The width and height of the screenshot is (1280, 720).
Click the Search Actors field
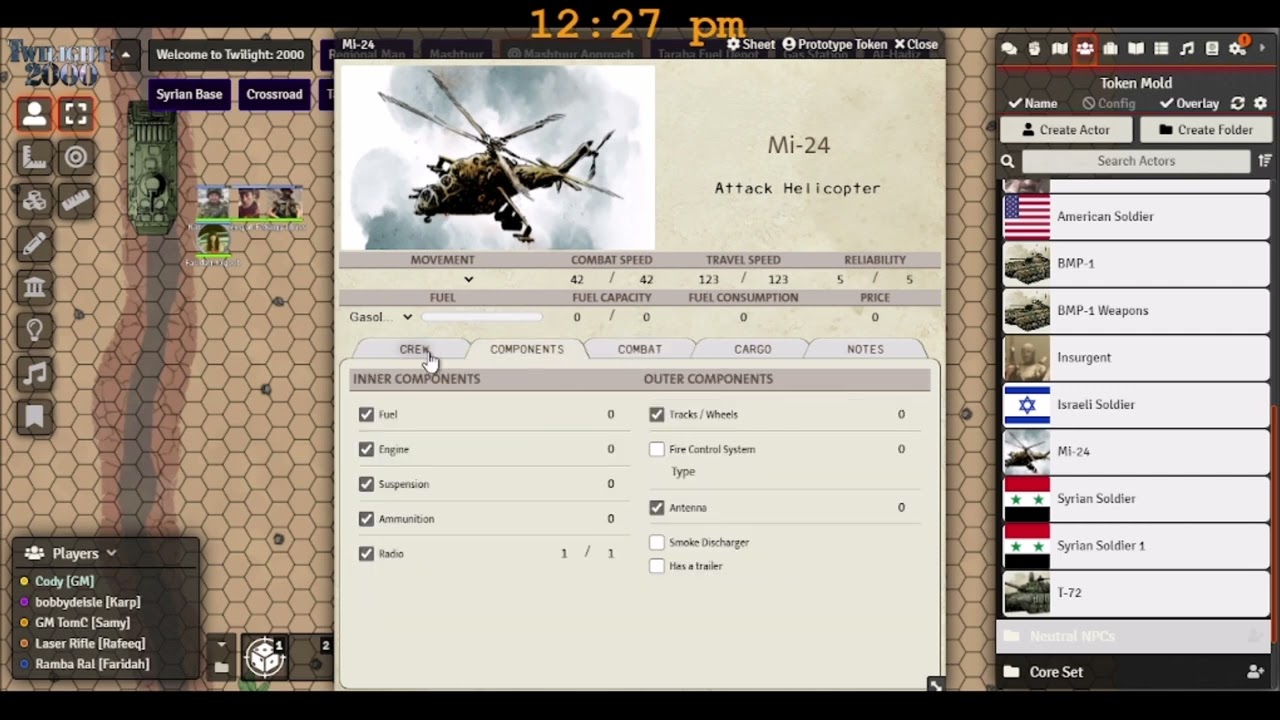tap(1136, 161)
